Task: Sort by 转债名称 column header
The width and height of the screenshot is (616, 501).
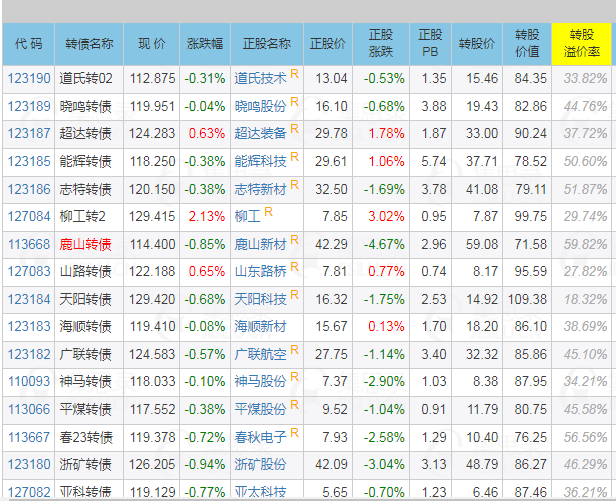Action: (x=89, y=44)
